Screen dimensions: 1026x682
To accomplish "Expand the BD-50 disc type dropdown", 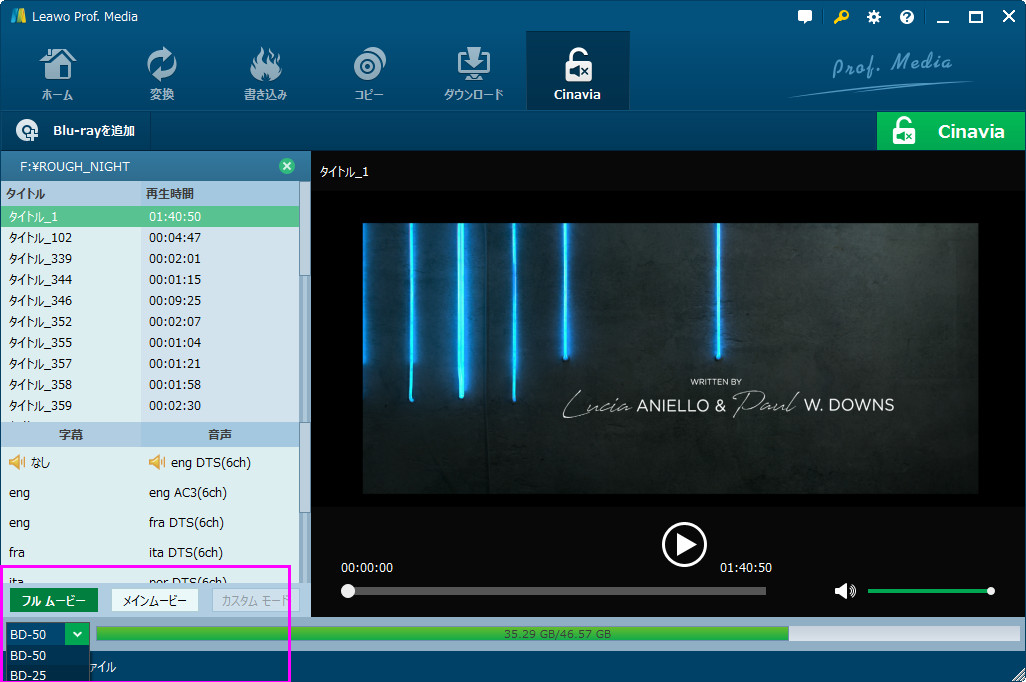I will [77, 634].
